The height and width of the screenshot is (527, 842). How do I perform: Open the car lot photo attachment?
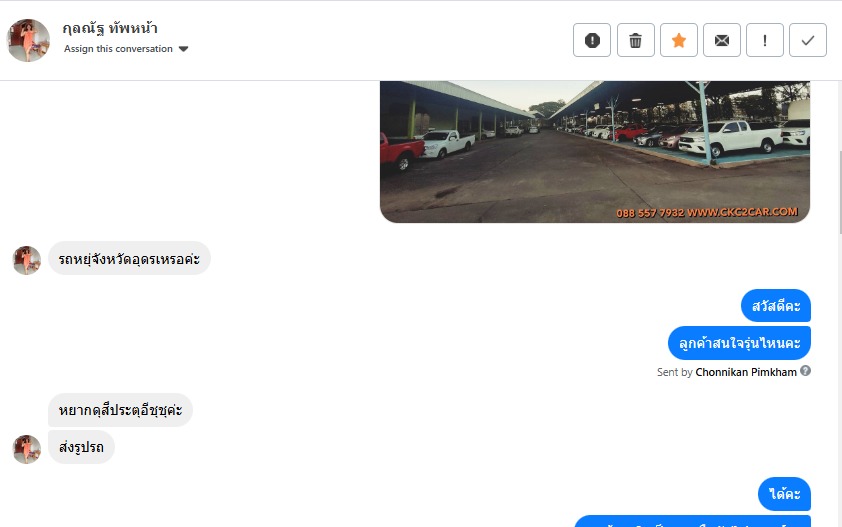click(594, 151)
